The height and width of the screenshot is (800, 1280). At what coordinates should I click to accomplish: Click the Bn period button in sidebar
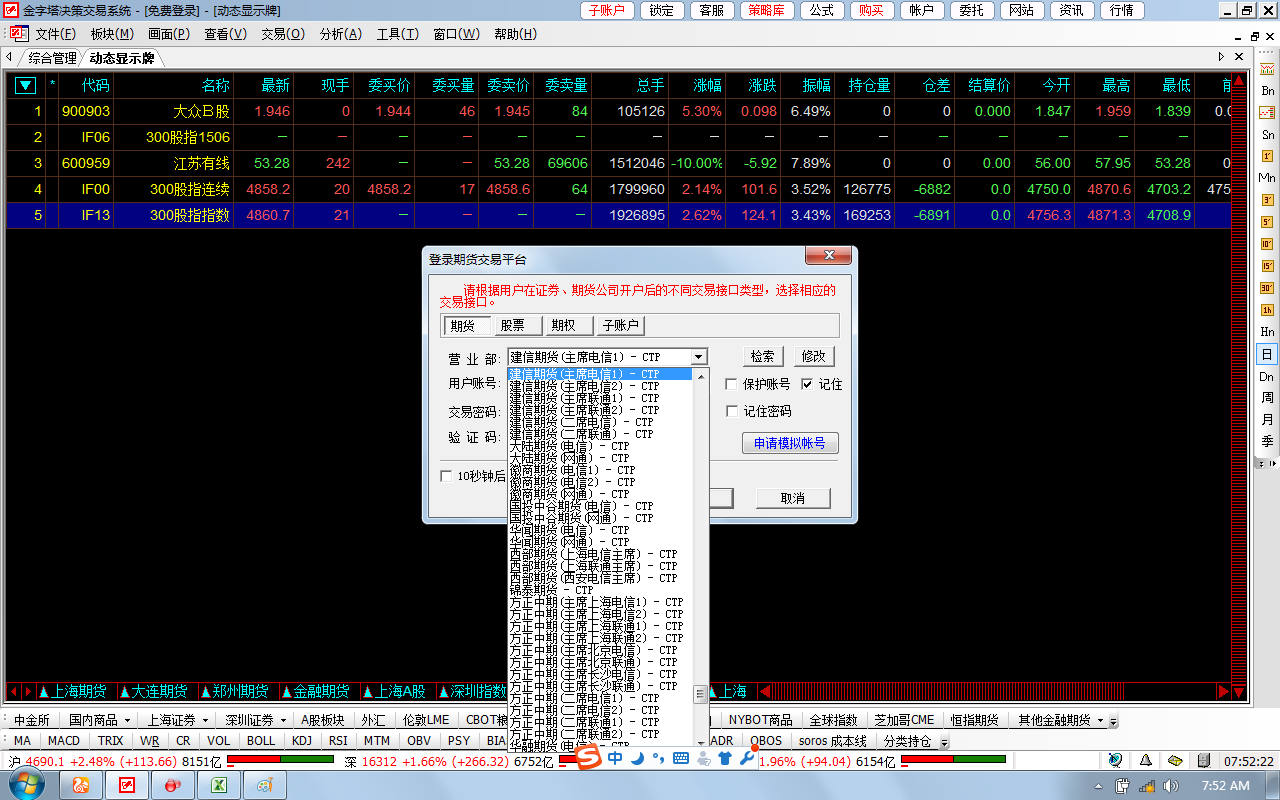click(1267, 90)
